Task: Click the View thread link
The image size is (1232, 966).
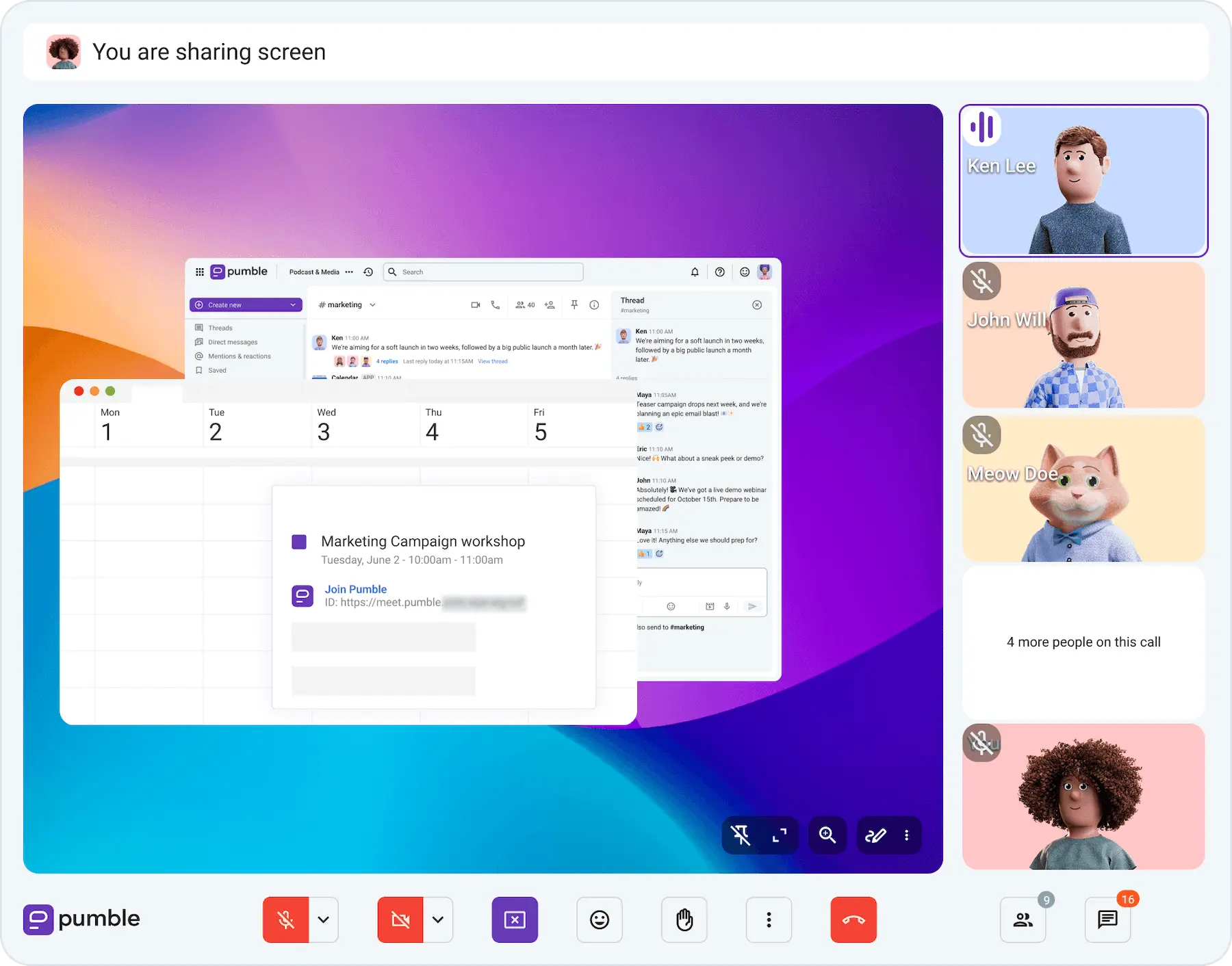Action: click(x=493, y=361)
